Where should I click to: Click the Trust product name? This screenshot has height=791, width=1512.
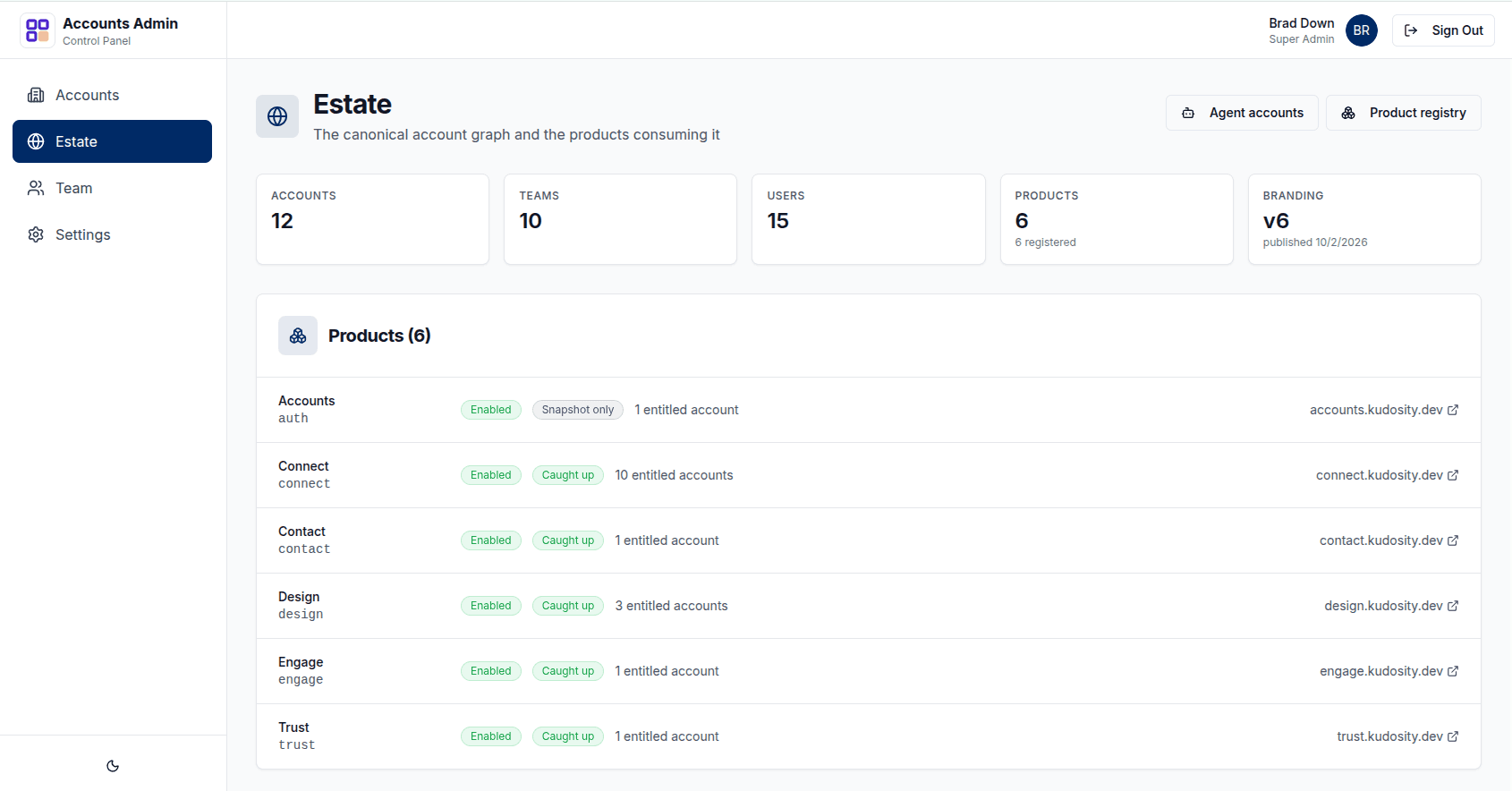(293, 727)
